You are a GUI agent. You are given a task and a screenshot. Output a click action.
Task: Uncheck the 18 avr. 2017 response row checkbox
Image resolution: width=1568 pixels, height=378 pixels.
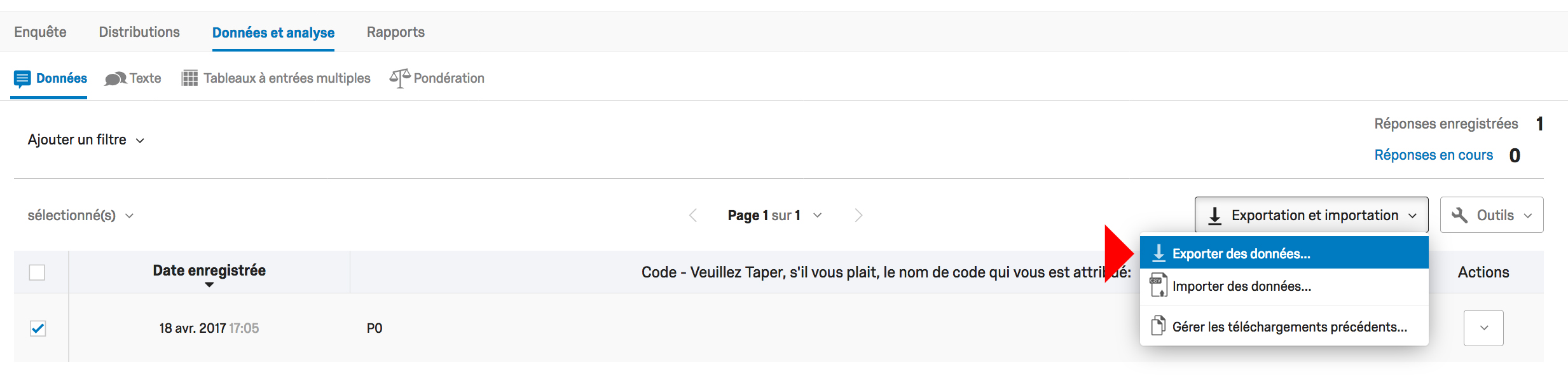tap(38, 328)
